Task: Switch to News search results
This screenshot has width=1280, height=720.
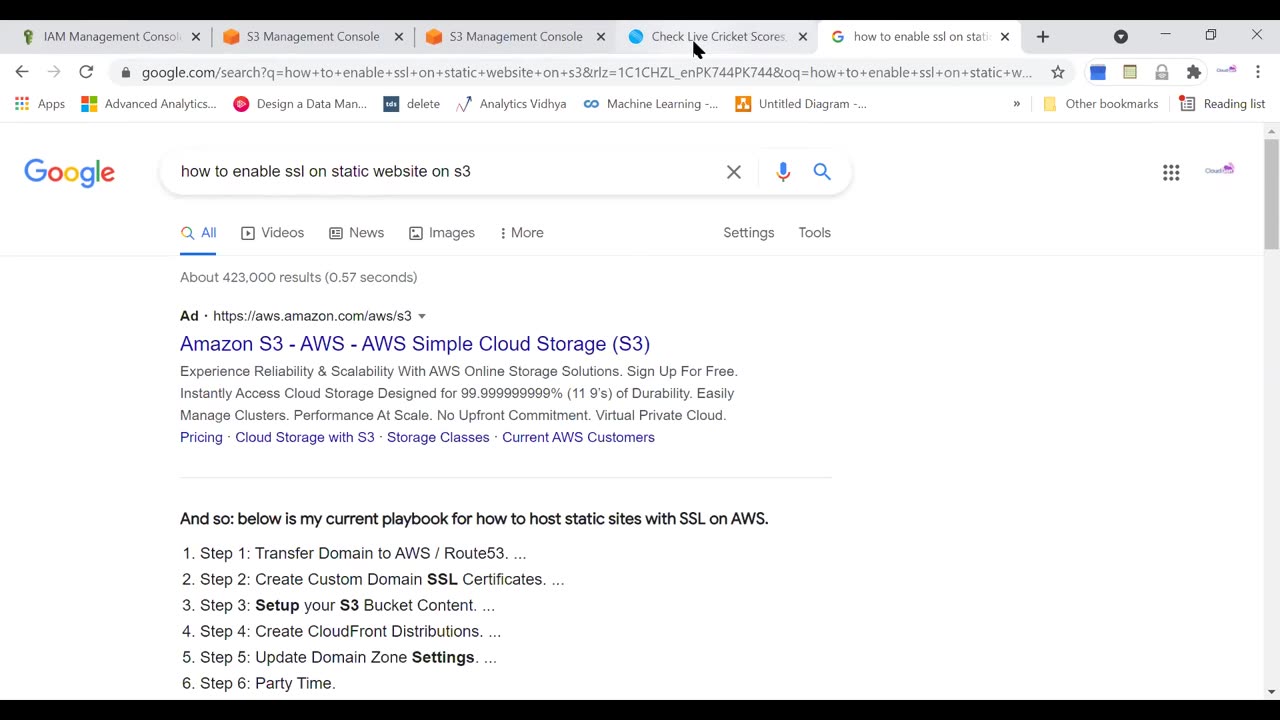Action: point(356,233)
